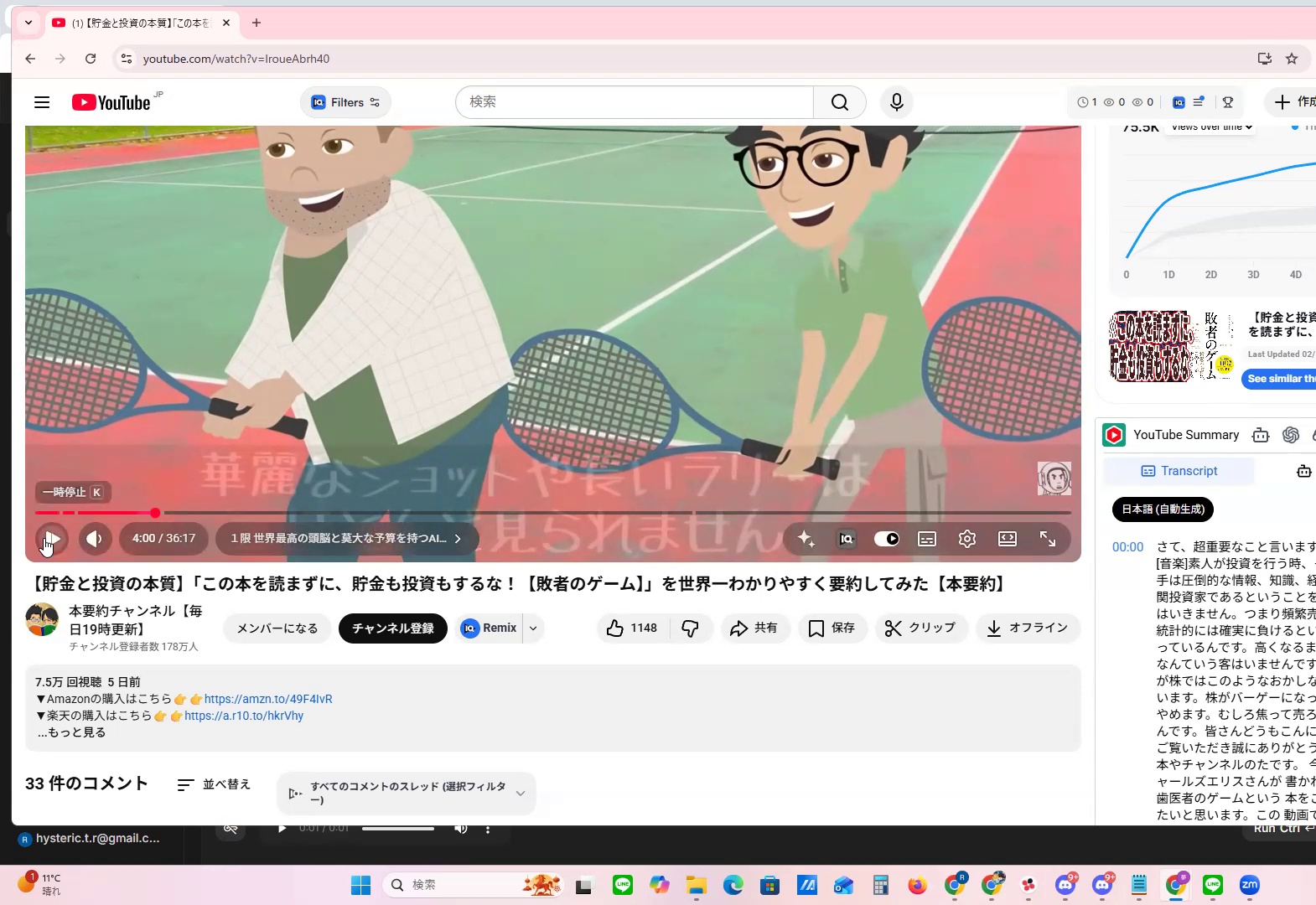Switch to theater mode
The image size is (1316, 905).
tap(1008, 539)
